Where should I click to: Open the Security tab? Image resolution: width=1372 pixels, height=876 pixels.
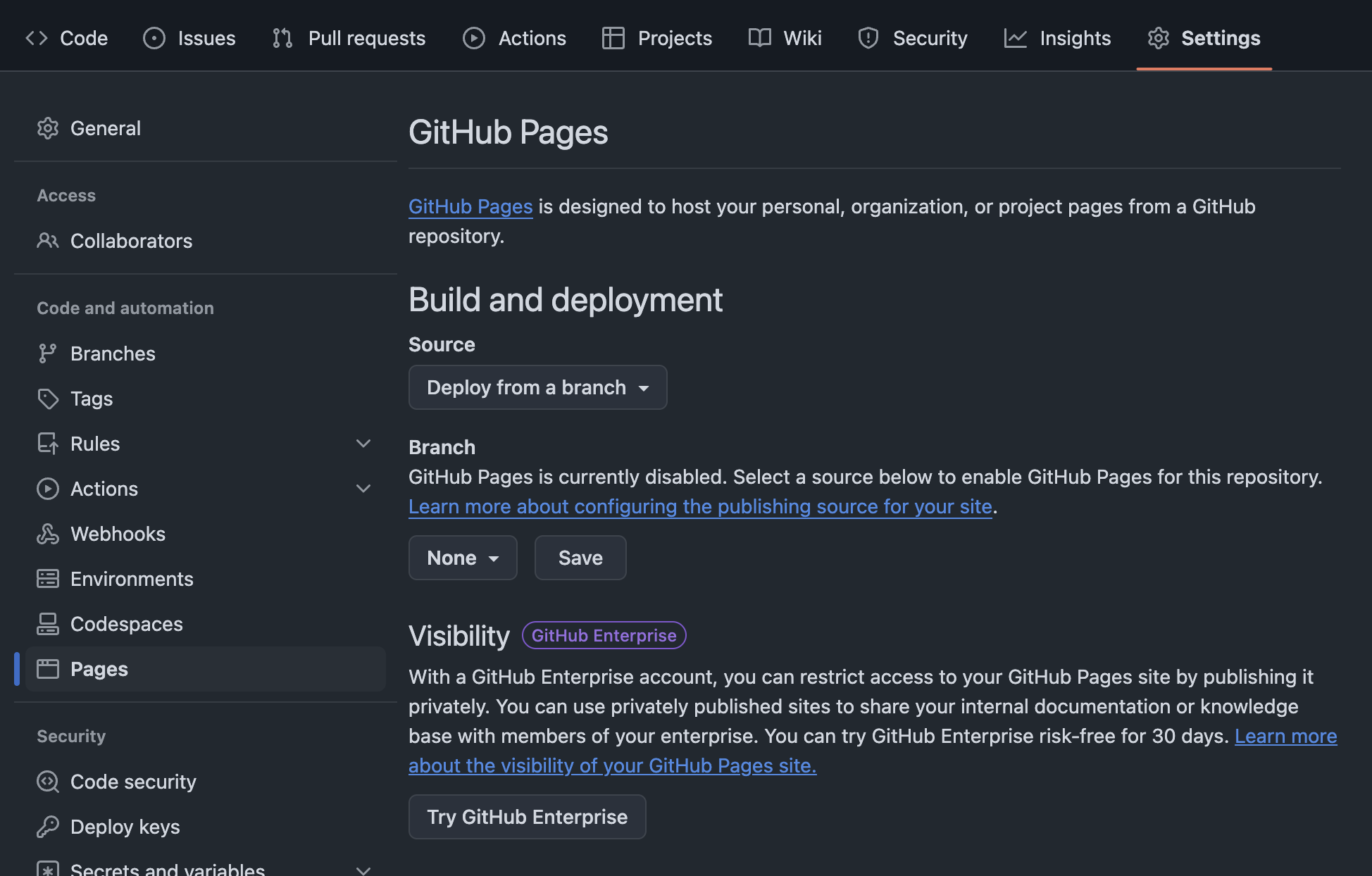click(x=912, y=38)
